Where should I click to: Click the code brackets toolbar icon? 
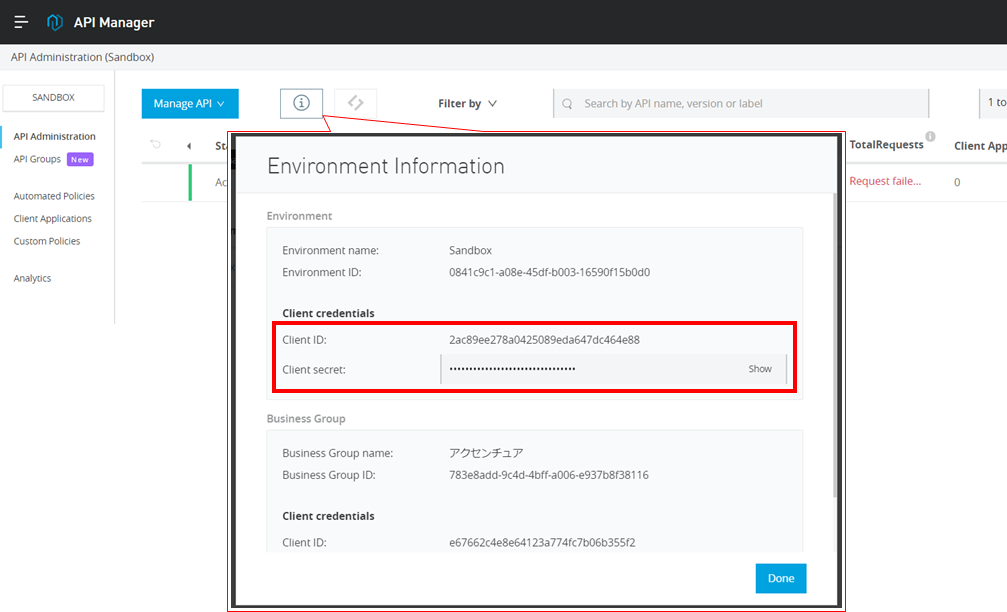click(355, 103)
